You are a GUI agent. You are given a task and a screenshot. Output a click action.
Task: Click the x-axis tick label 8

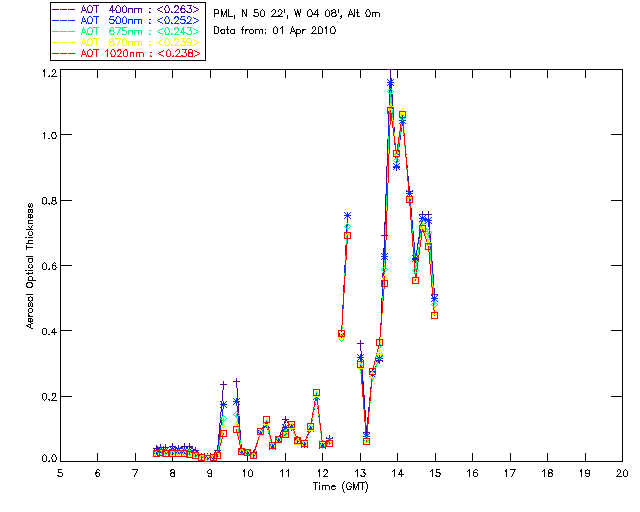pyautogui.click(x=173, y=473)
